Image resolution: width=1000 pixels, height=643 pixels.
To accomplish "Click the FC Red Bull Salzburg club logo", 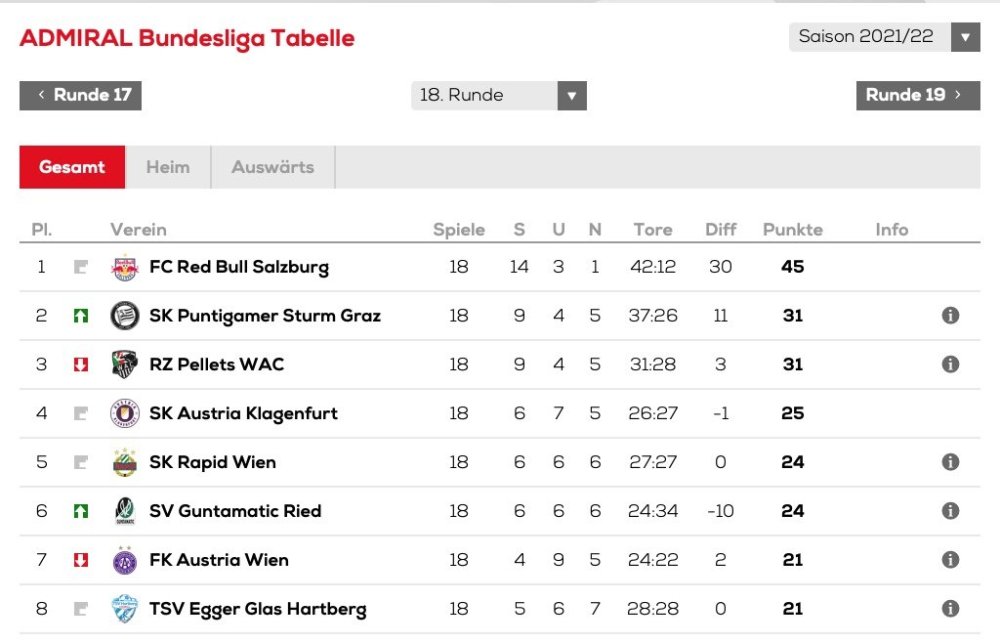I will tap(124, 267).
